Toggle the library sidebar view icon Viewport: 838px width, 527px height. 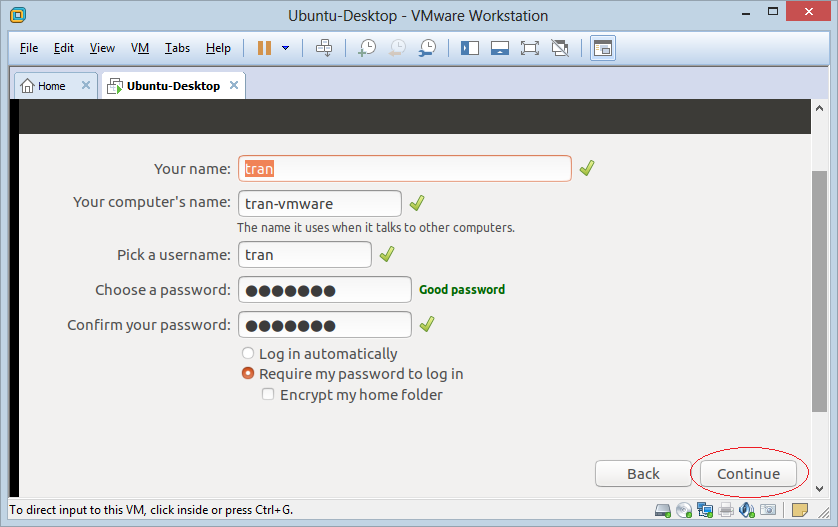tap(470, 48)
